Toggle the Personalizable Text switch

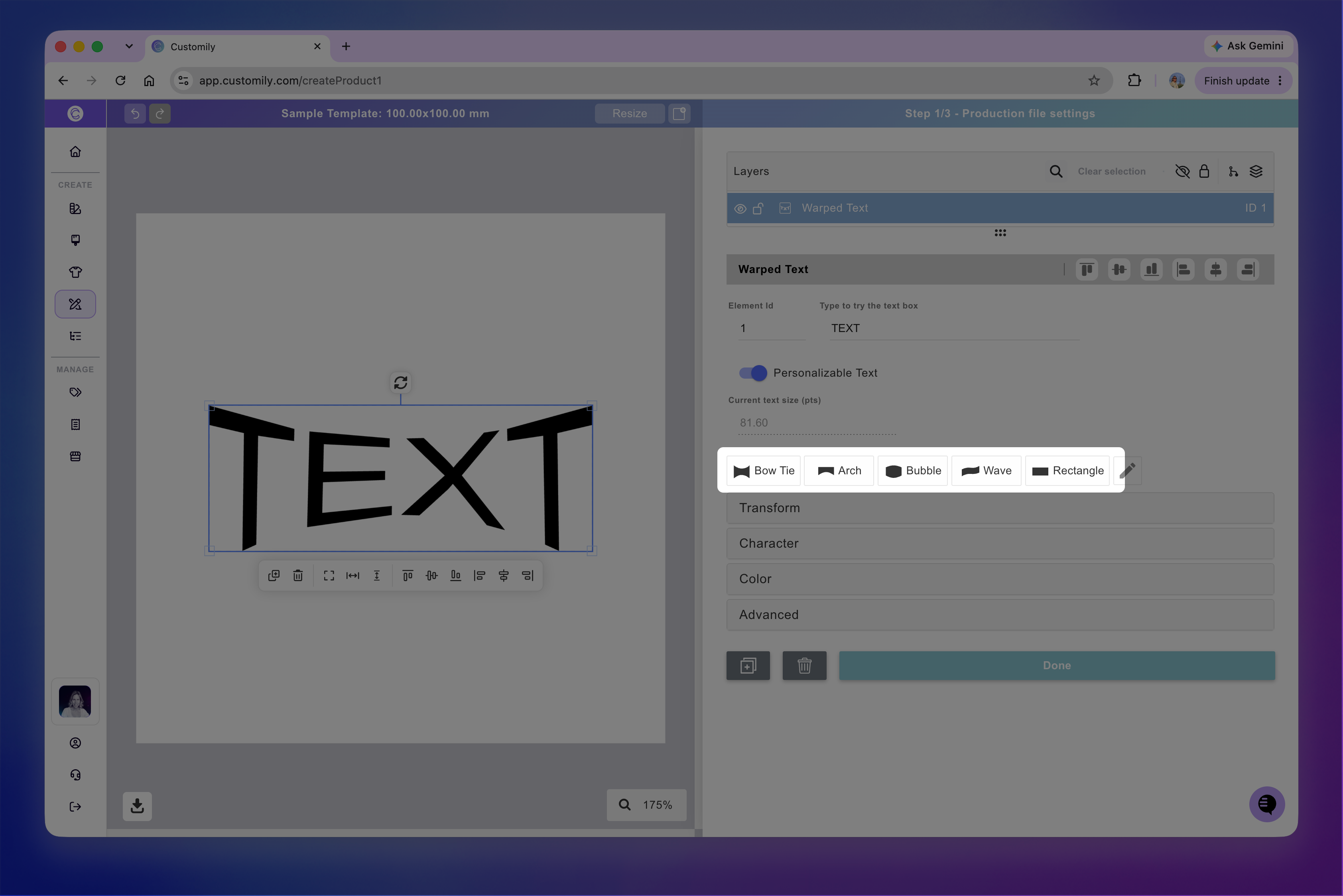click(x=753, y=373)
